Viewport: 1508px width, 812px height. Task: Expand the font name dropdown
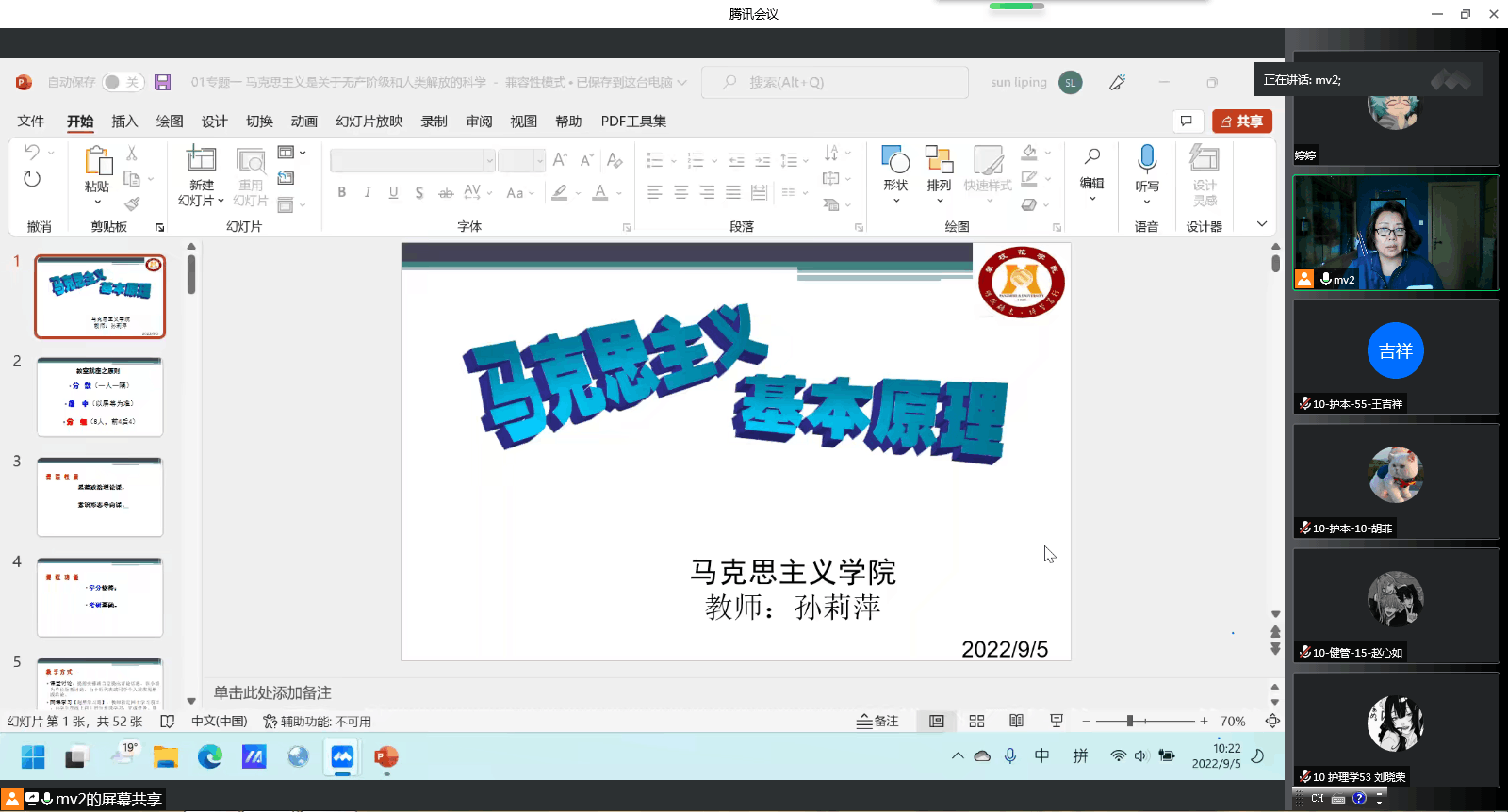tap(489, 161)
